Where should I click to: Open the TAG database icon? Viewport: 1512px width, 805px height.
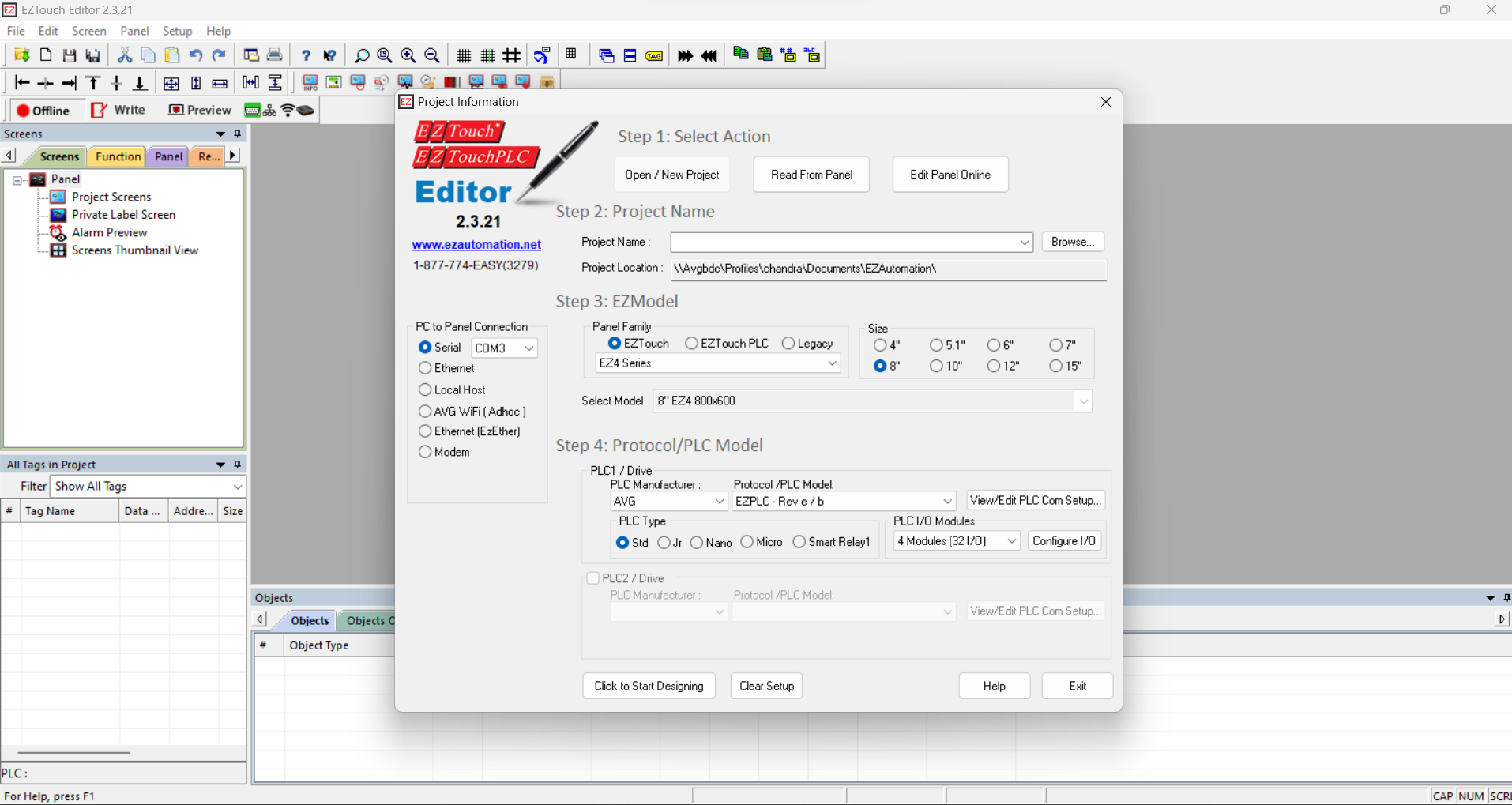(x=654, y=55)
